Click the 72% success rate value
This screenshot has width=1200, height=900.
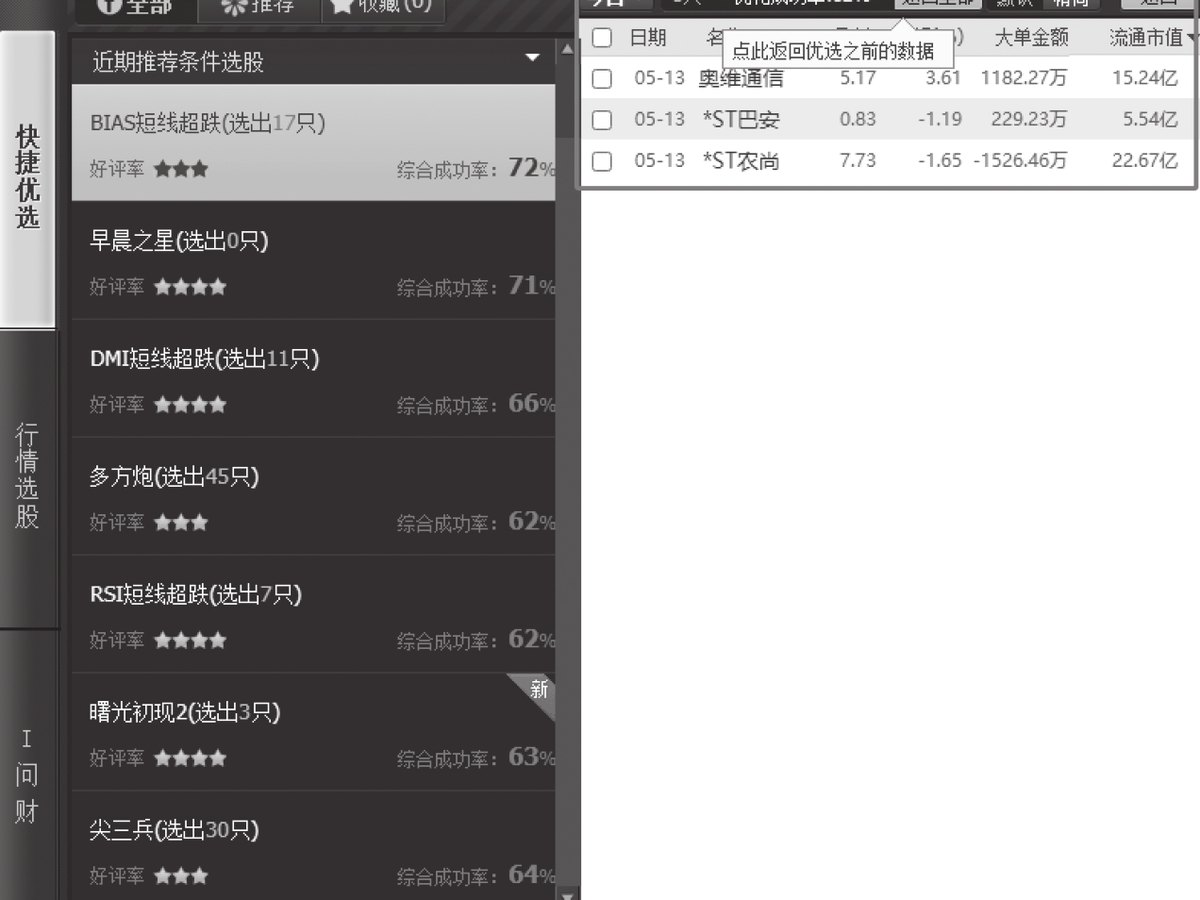531,168
